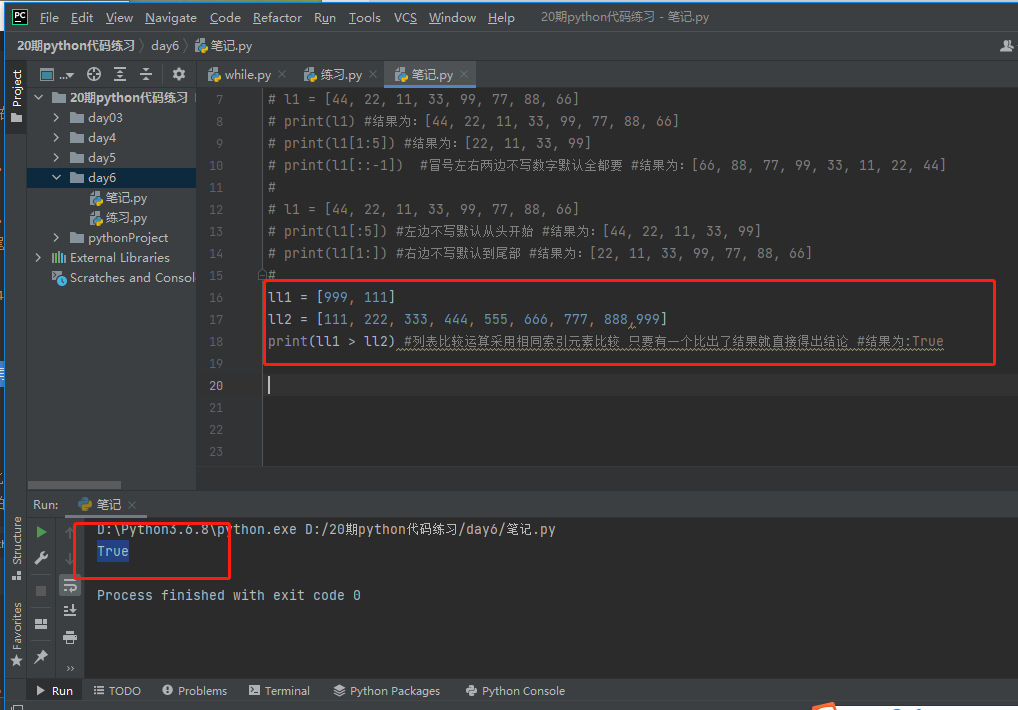
Task: Close the 练习.py editor tab
Action: tap(373, 75)
